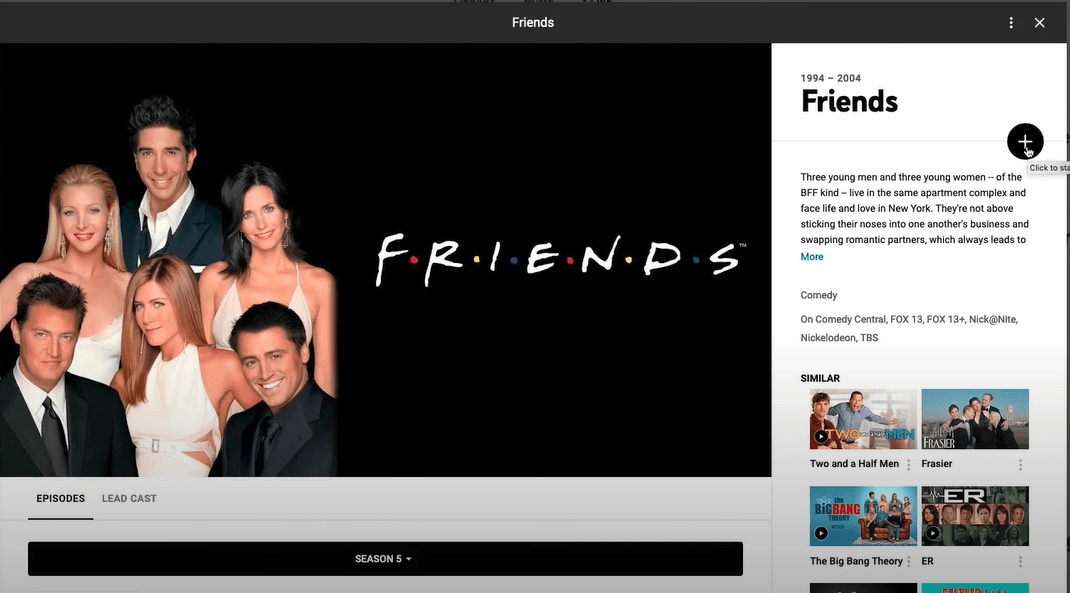Open options menu next to Frasier
1070x593 pixels.
[1020, 465]
